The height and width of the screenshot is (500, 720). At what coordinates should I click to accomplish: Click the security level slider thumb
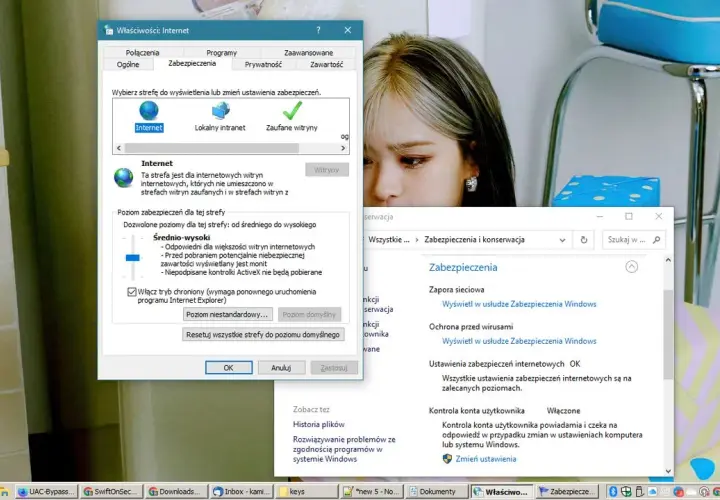coord(133,258)
